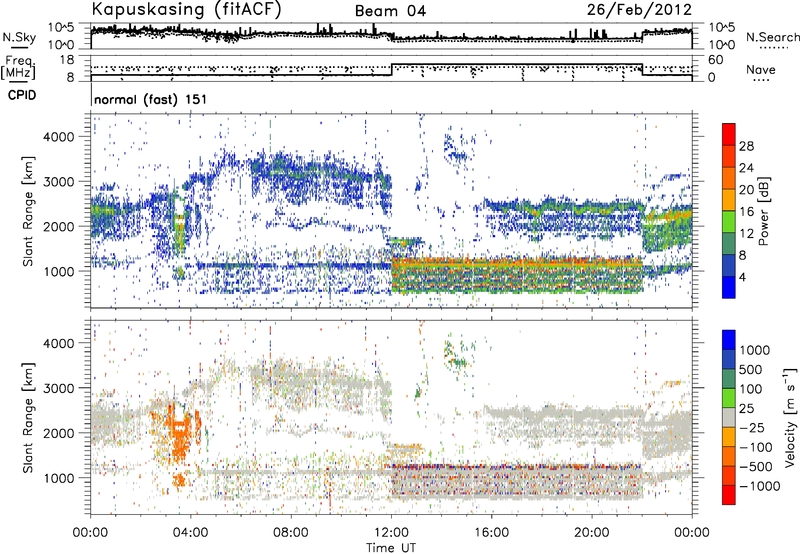Image resolution: width=800 pixels, height=554 pixels.
Task: Click the dense power band after 12:00 near 1000 km
Action: 516,275
